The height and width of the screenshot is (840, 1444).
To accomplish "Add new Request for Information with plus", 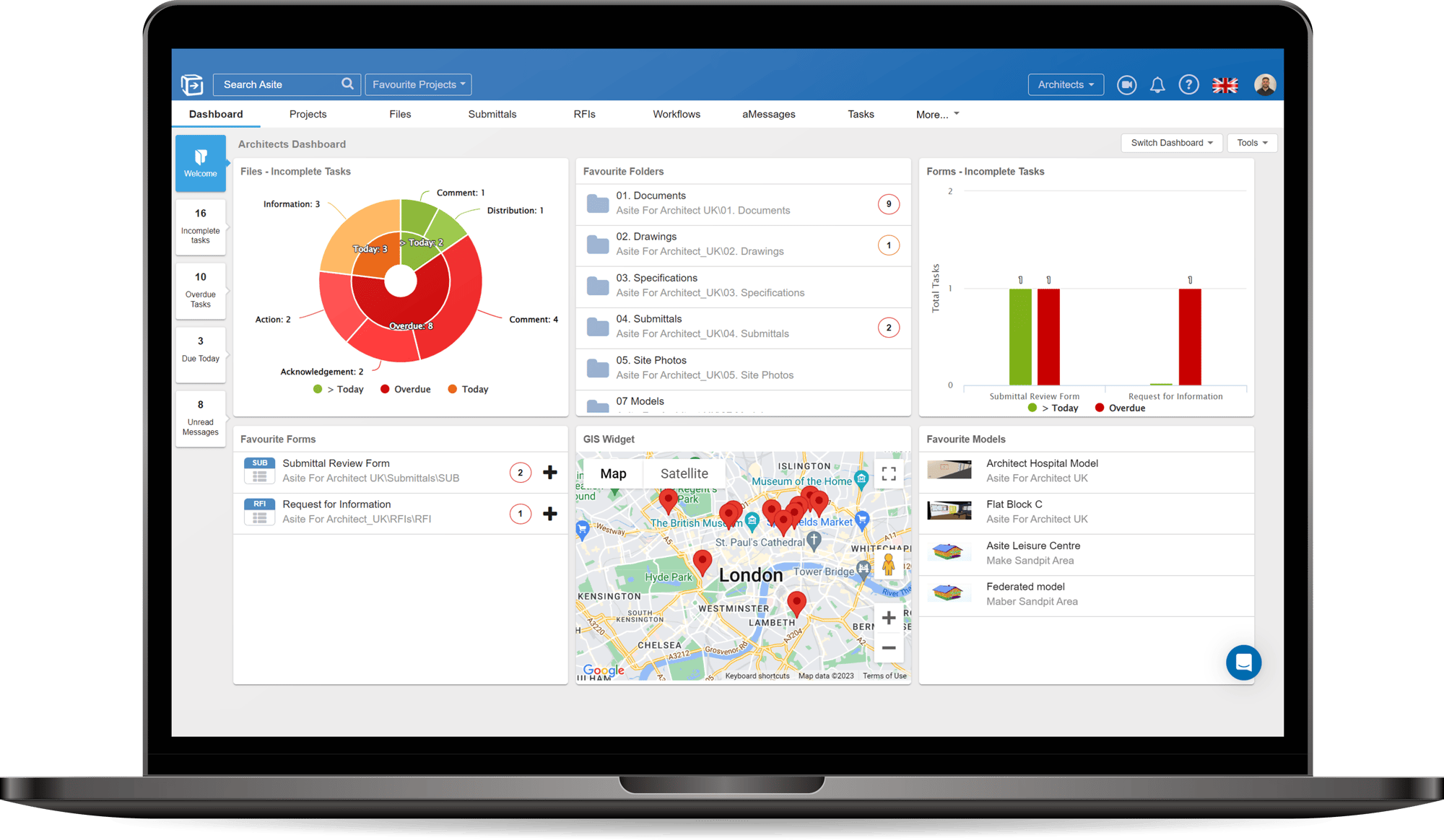I will click(x=550, y=513).
